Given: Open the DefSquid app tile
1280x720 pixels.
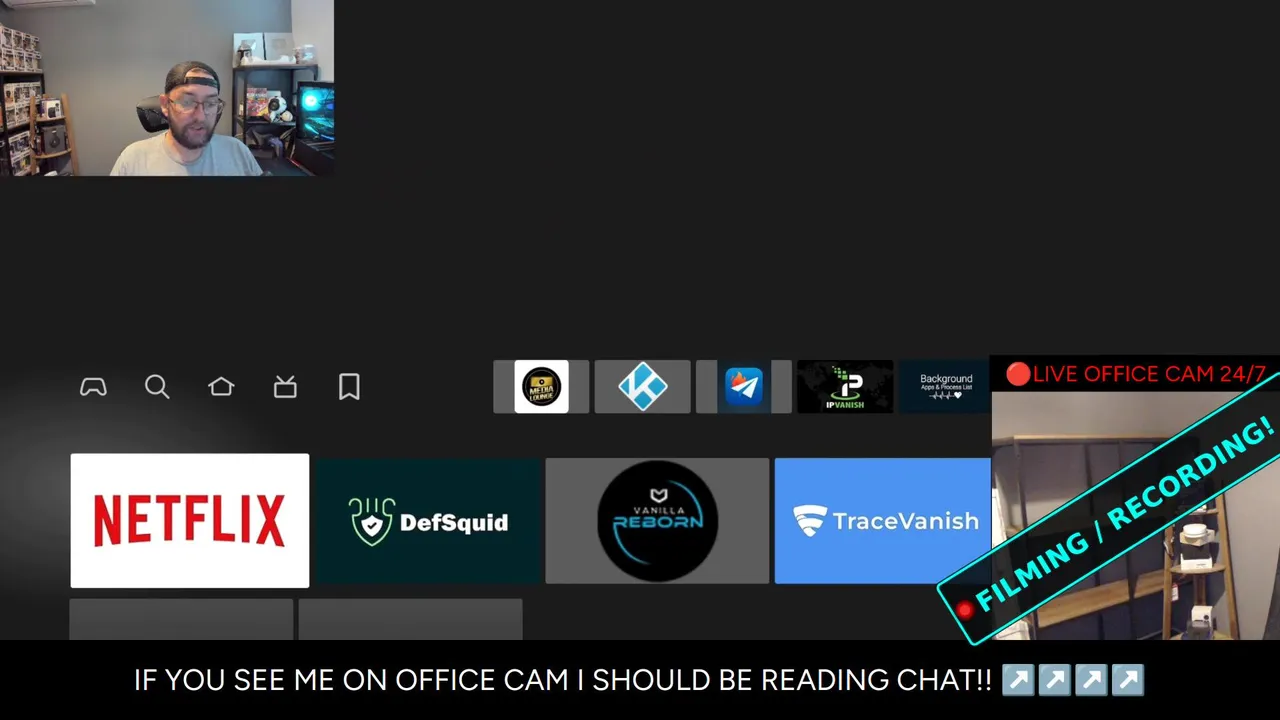Looking at the screenshot, I should pyautogui.click(x=428, y=521).
